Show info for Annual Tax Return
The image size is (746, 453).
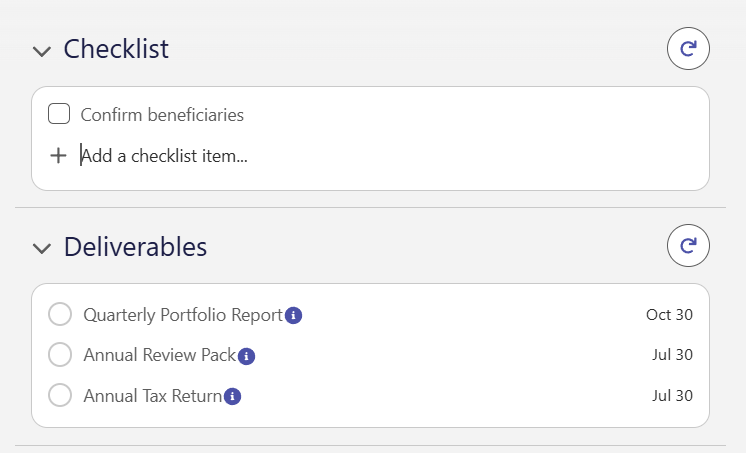[232, 396]
